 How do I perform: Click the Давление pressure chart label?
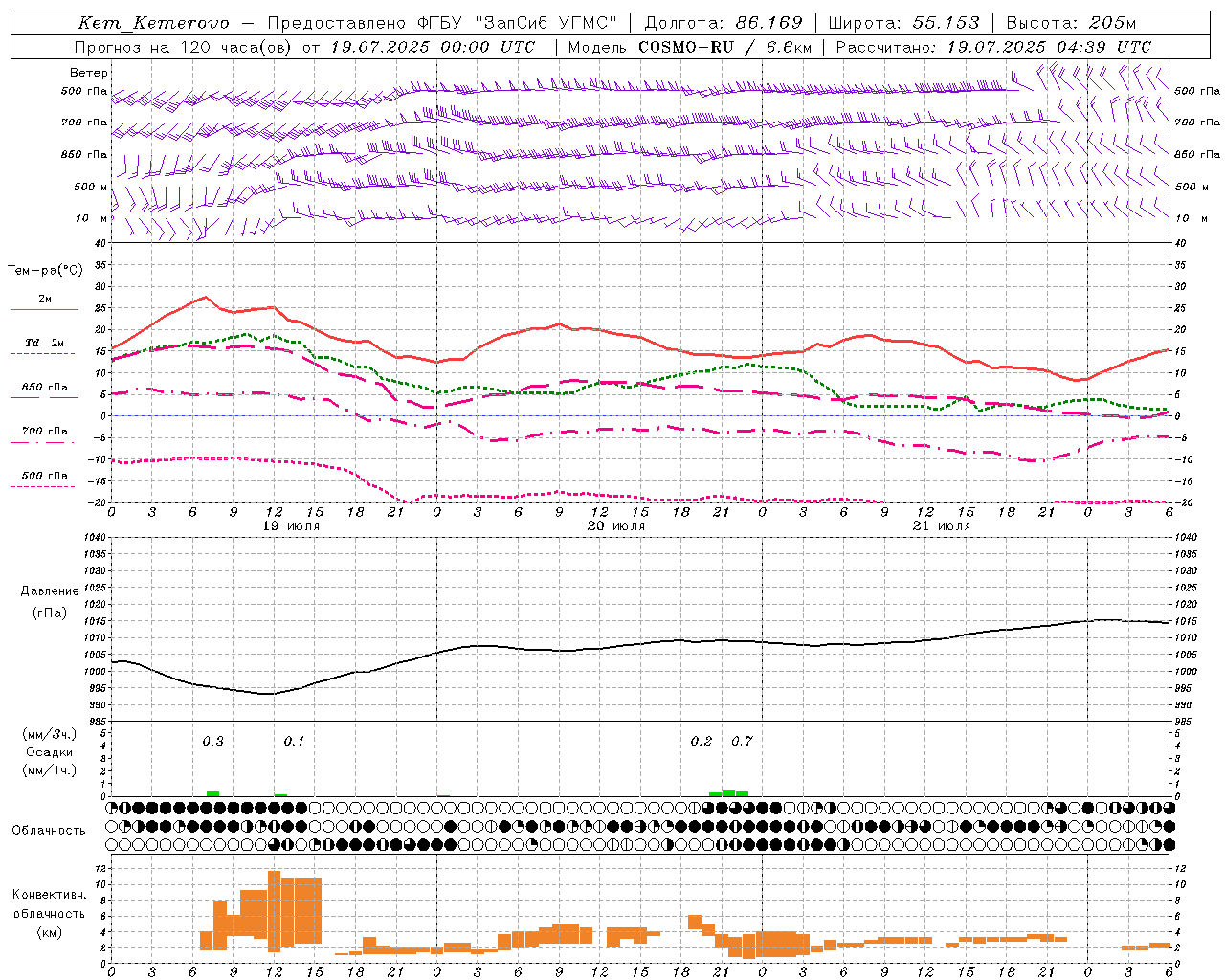click(50, 591)
